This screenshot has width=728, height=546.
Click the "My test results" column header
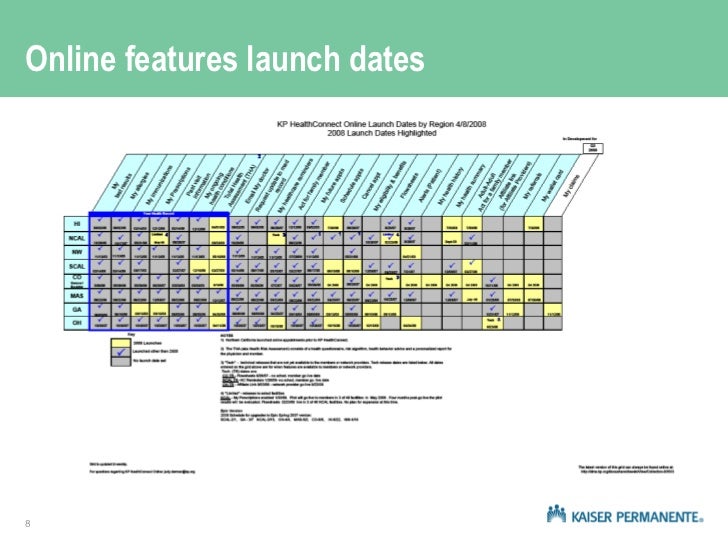click(x=123, y=186)
